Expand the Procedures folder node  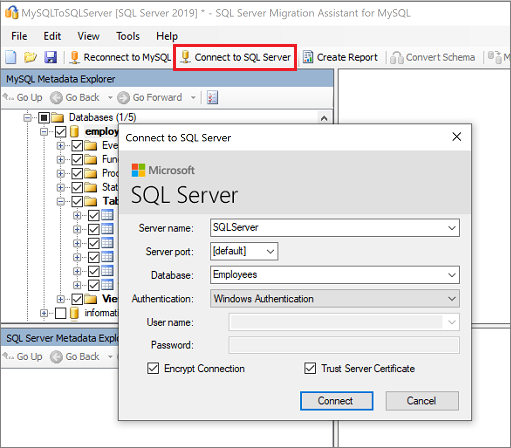click(x=61, y=173)
